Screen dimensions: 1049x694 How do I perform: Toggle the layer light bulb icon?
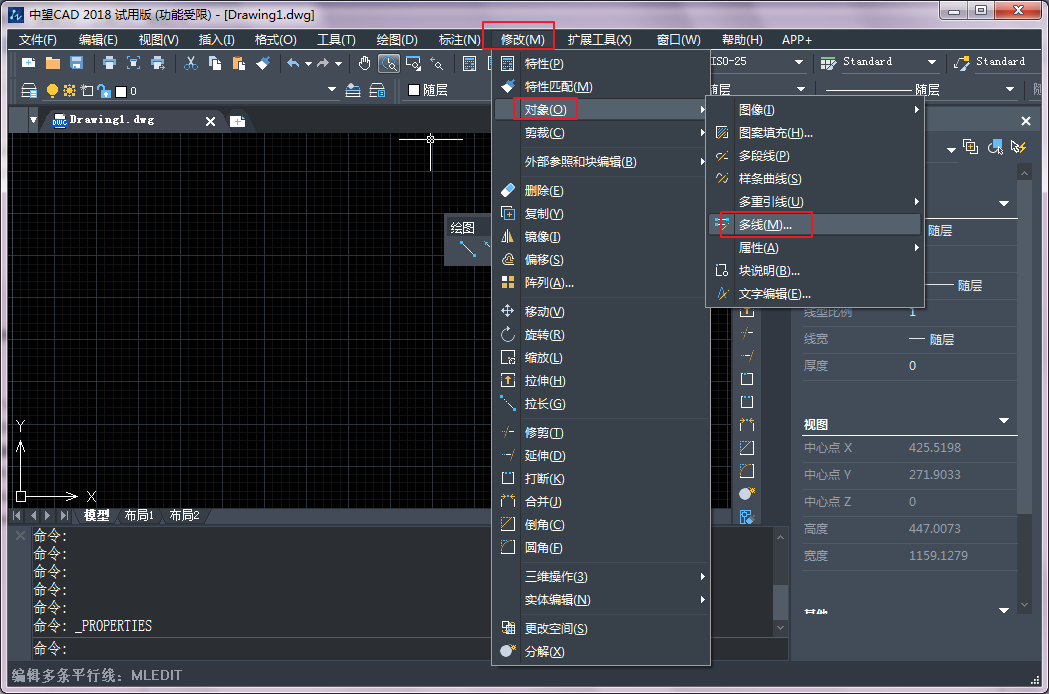tap(52, 89)
